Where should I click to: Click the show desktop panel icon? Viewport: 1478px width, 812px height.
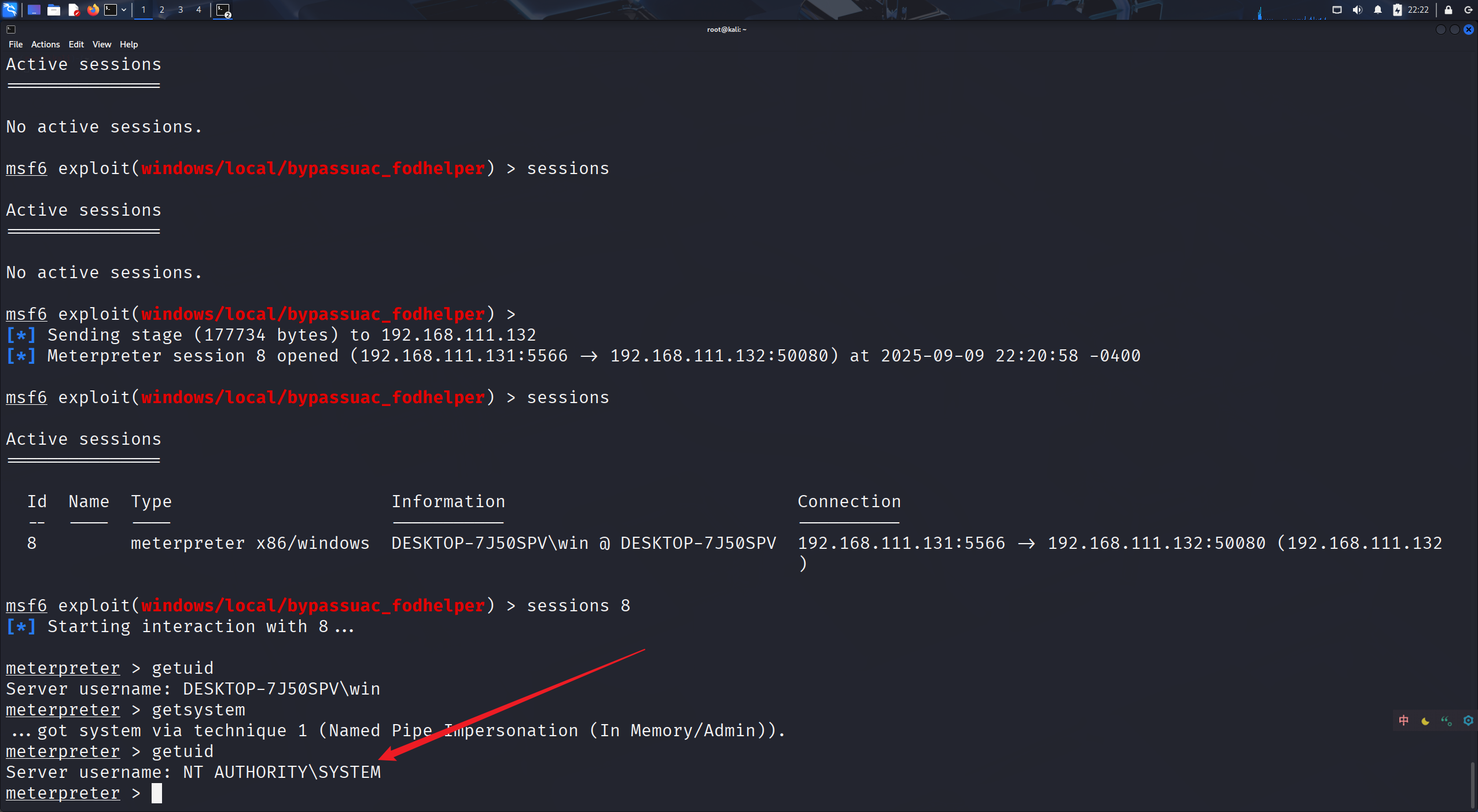click(34, 9)
